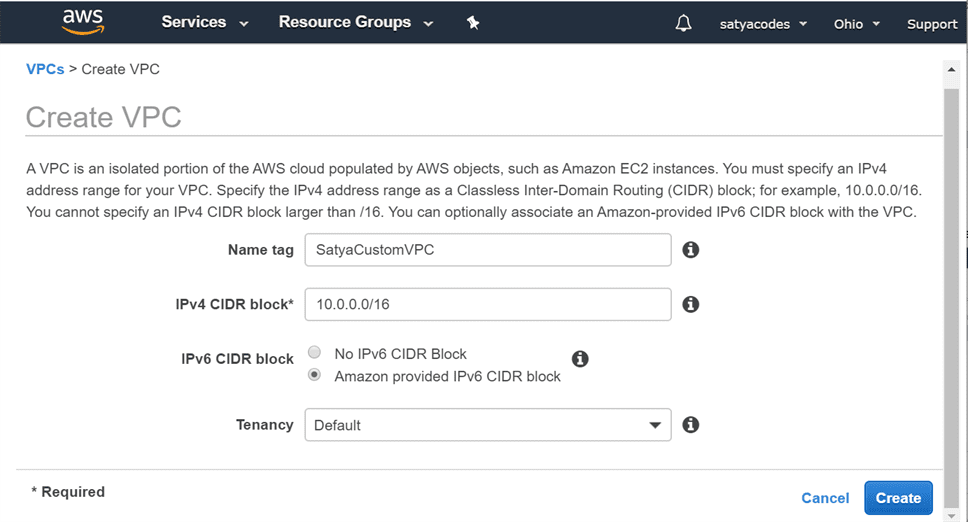Image resolution: width=968 pixels, height=522 pixels.
Task: Click the AWS logo home icon
Action: pyautogui.click(x=82, y=22)
